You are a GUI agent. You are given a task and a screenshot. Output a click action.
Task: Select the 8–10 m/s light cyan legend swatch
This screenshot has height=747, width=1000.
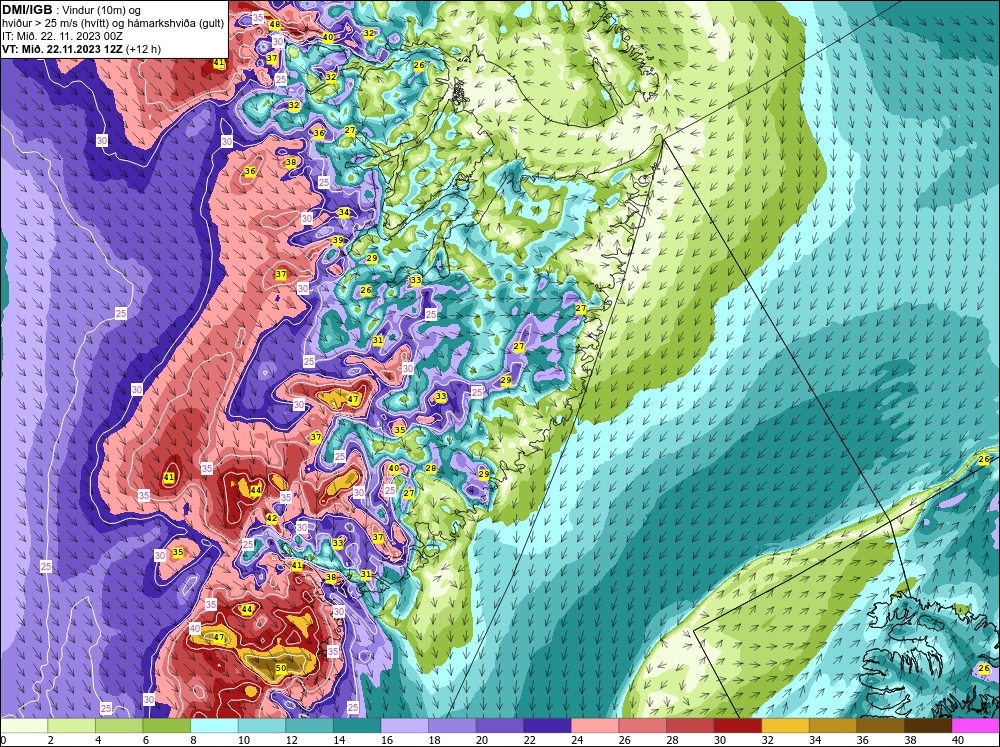[214, 725]
